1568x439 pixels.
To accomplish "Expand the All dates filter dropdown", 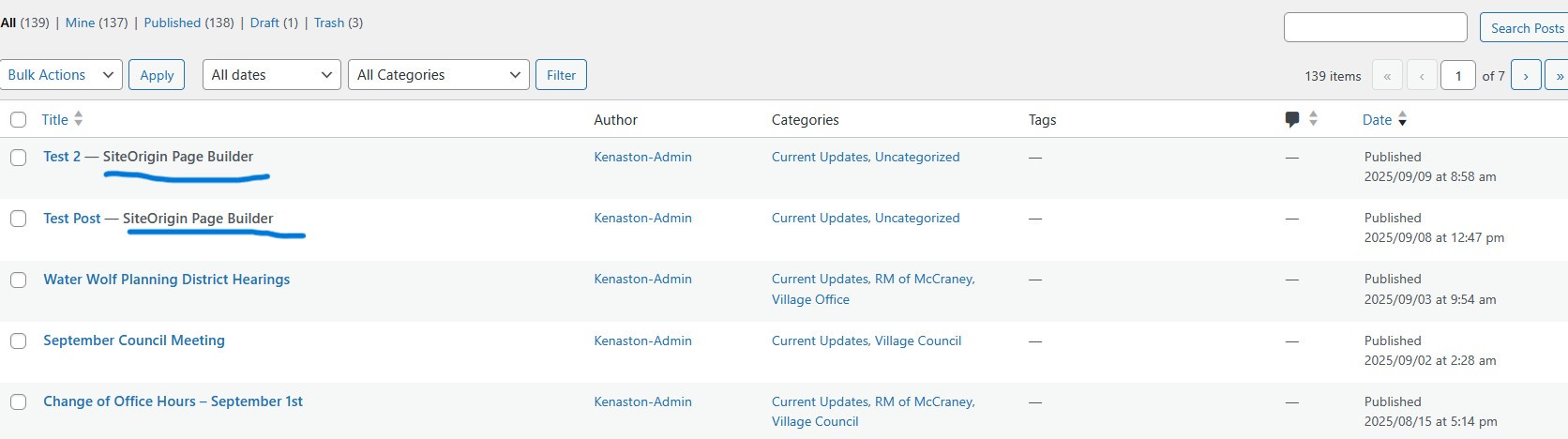I will tap(271, 75).
